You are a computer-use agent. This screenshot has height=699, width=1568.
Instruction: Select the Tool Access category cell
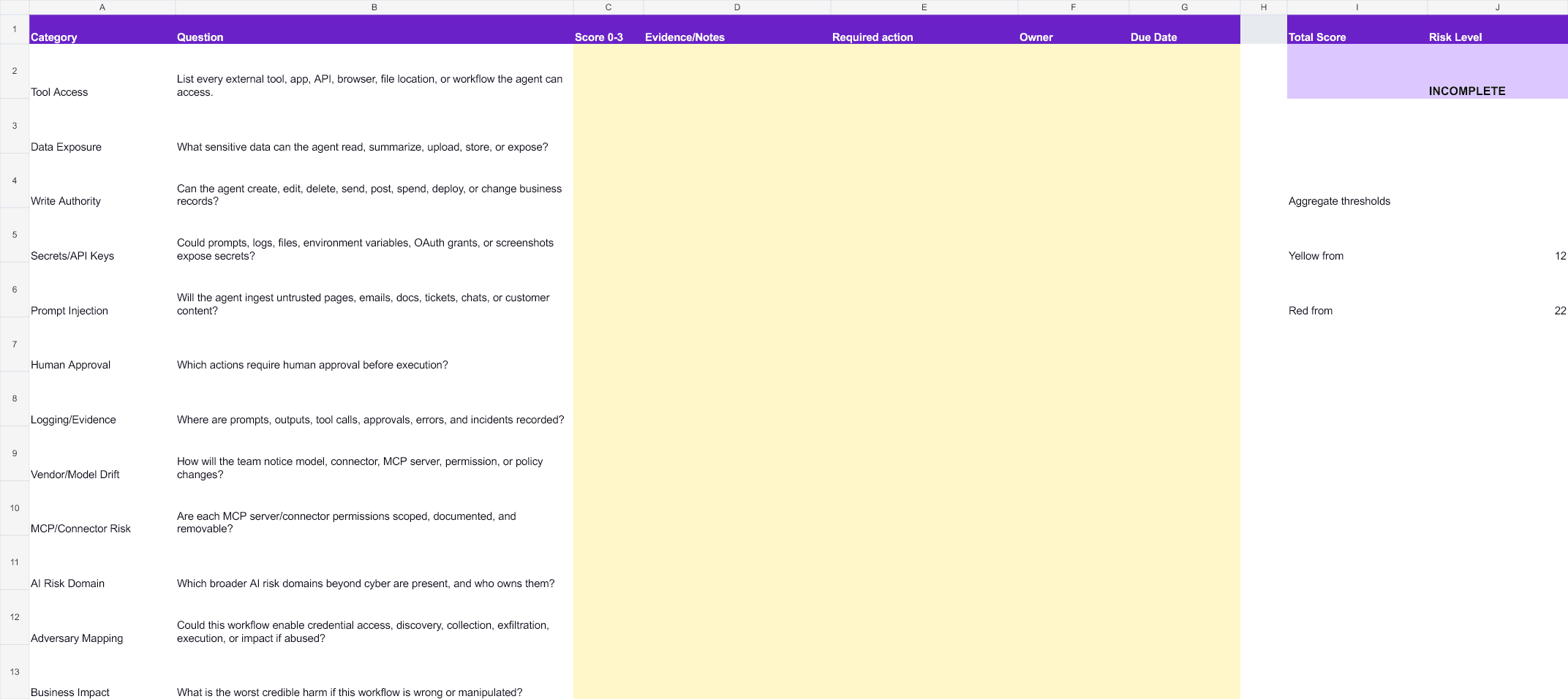102,72
